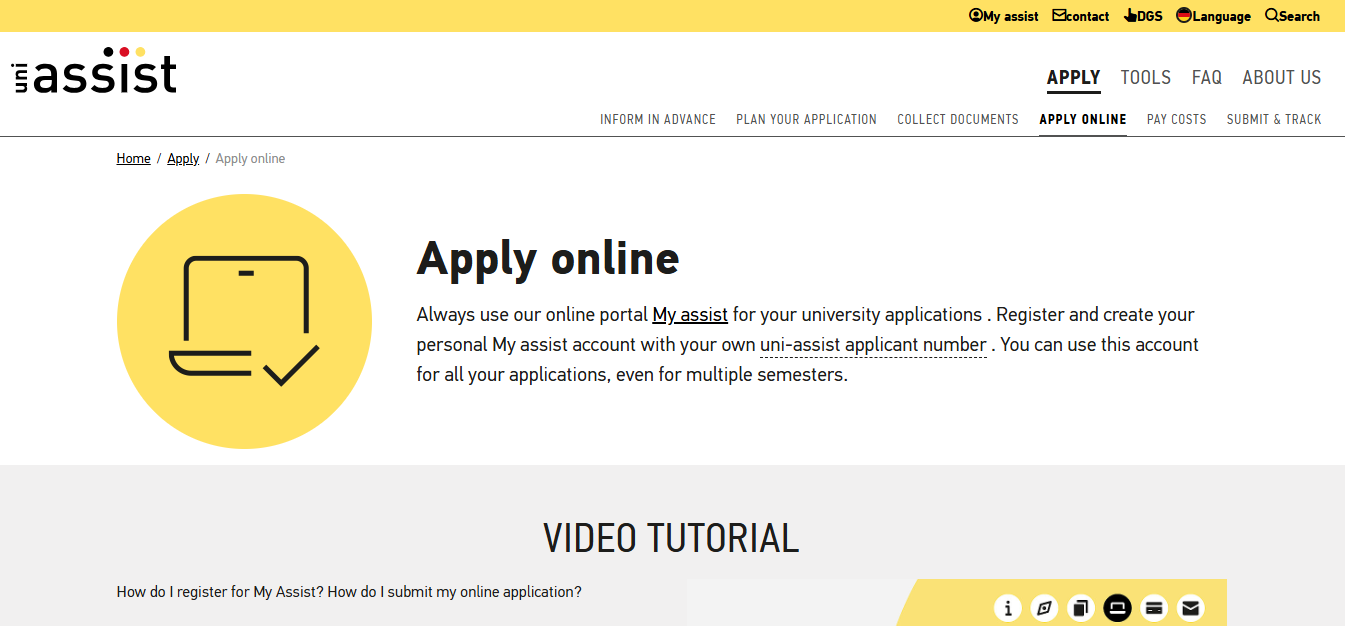Screen dimensions: 1345x626
Task: Click the large laptop checkmark illustration
Action: (244, 321)
